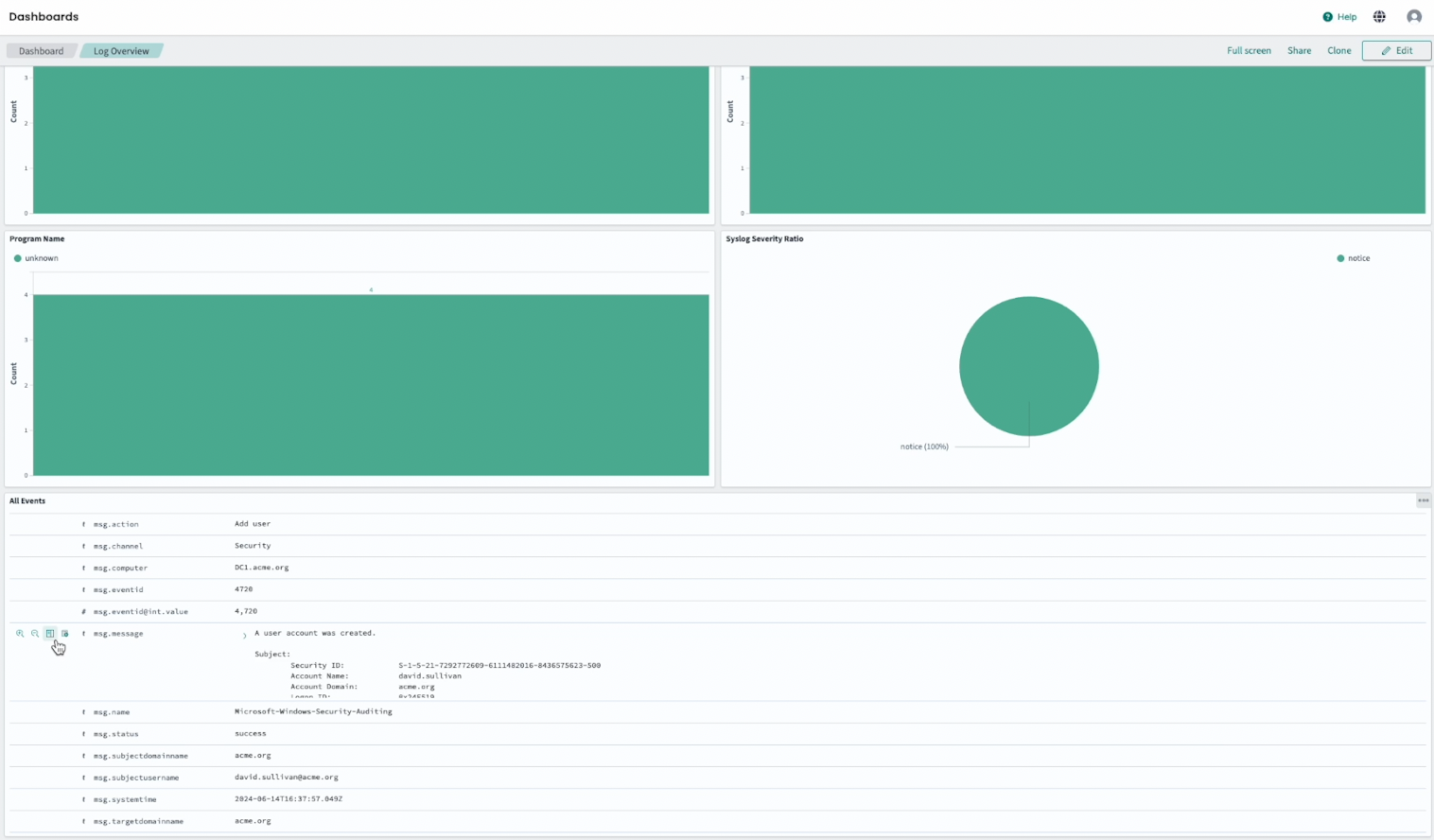Open the user profile avatar menu
1434x840 pixels.
point(1414,17)
